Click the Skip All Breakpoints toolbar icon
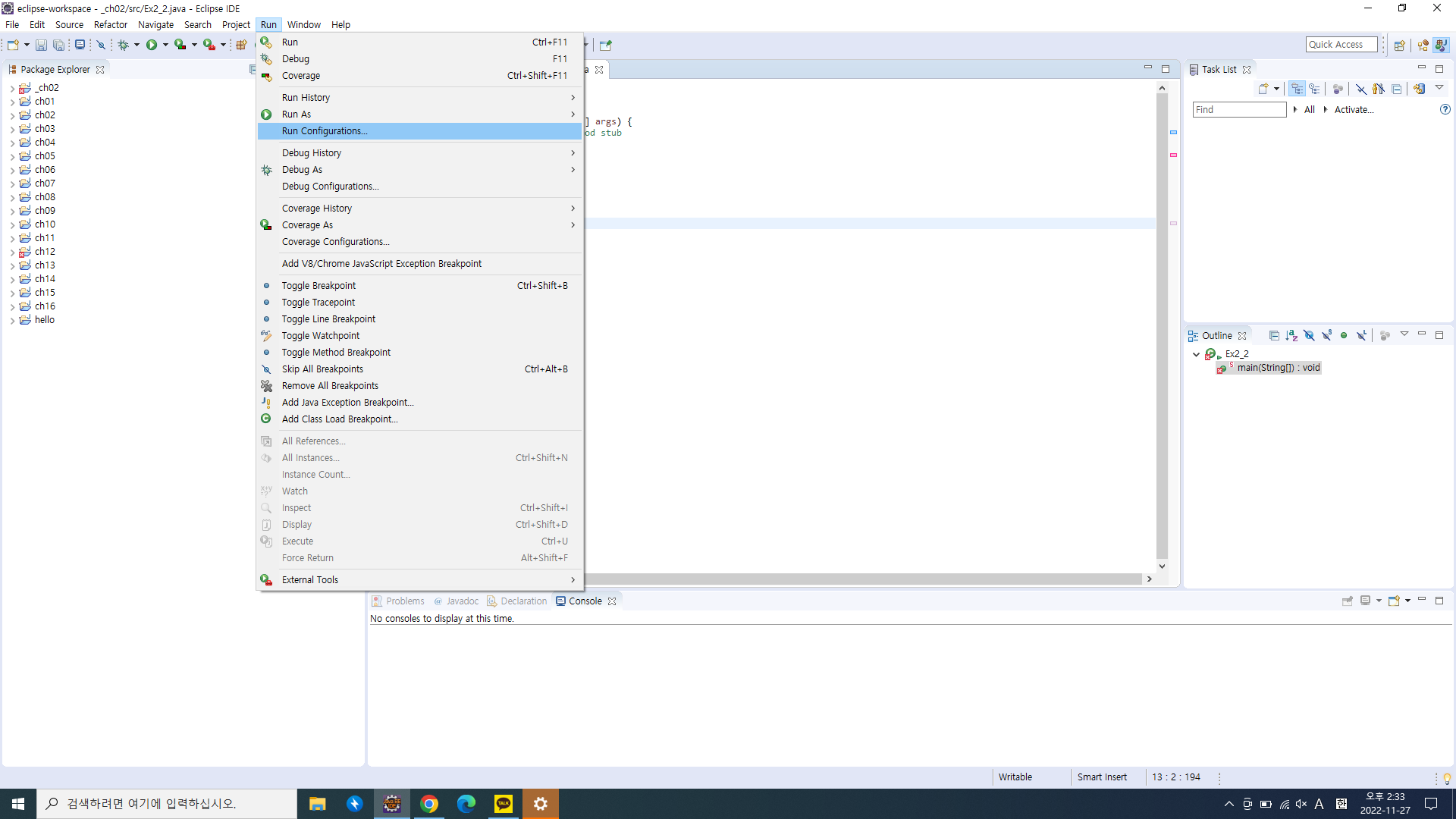Screen dimensions: 1456x819 pos(101,45)
